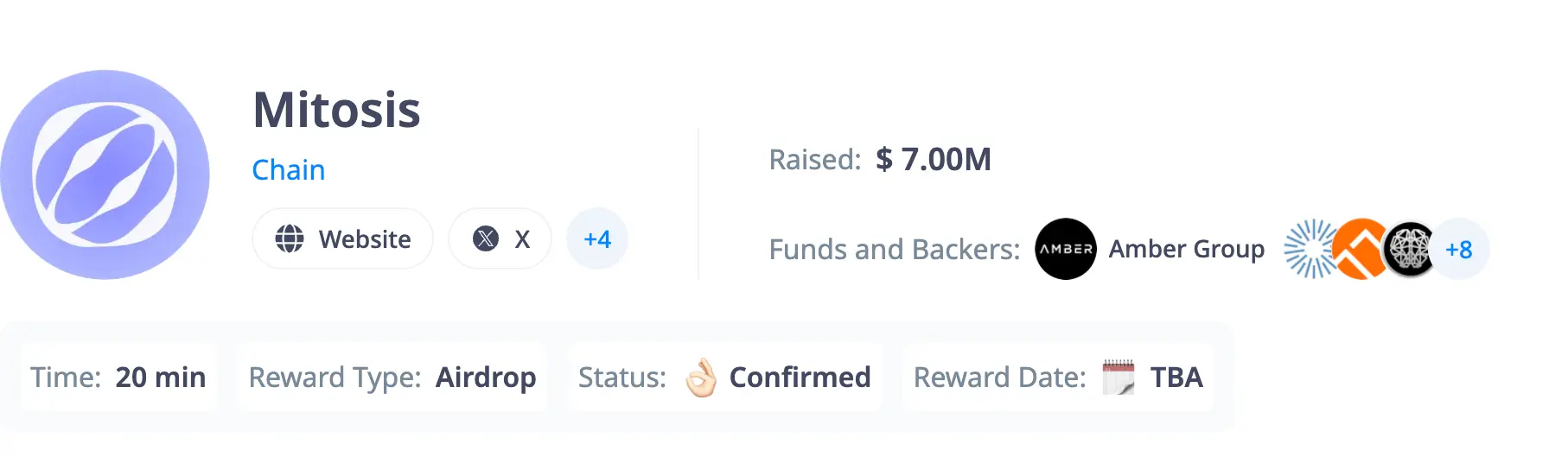1568x470 pixels.
Task: Click the calendar icon beside TBA
Action: click(x=1119, y=378)
